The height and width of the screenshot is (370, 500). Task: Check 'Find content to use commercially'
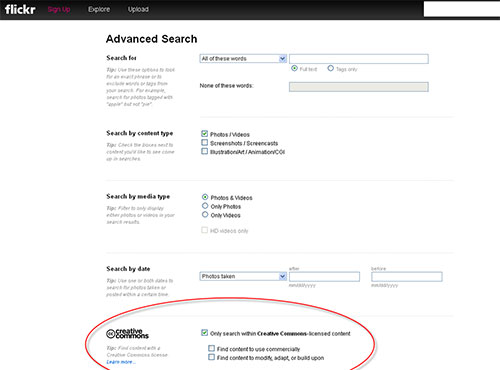[211, 348]
